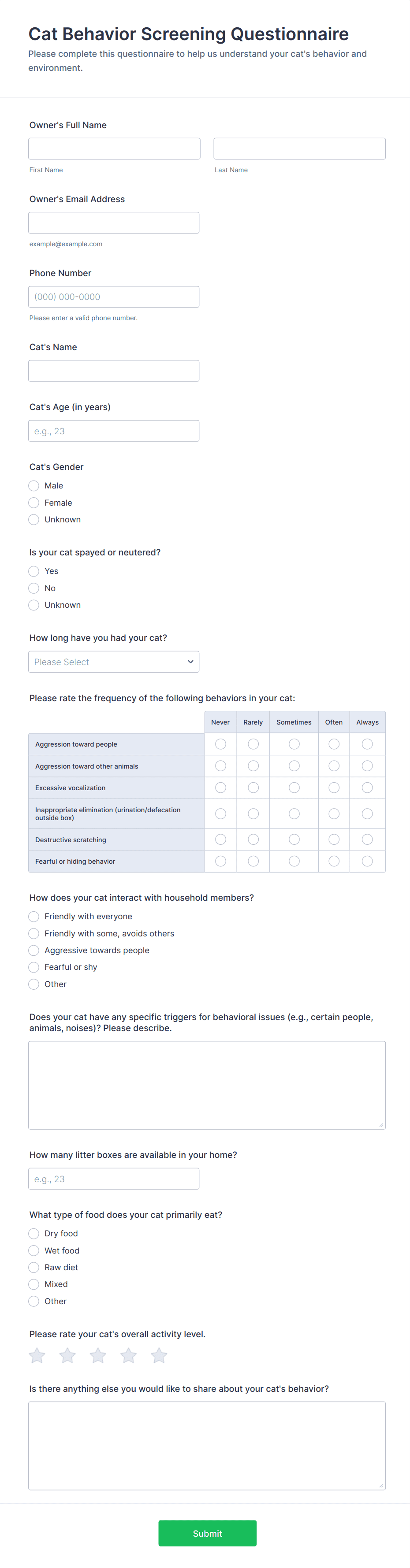This screenshot has height=1568, width=410.
Task: Select the fifth activity level star
Action: click(159, 1356)
